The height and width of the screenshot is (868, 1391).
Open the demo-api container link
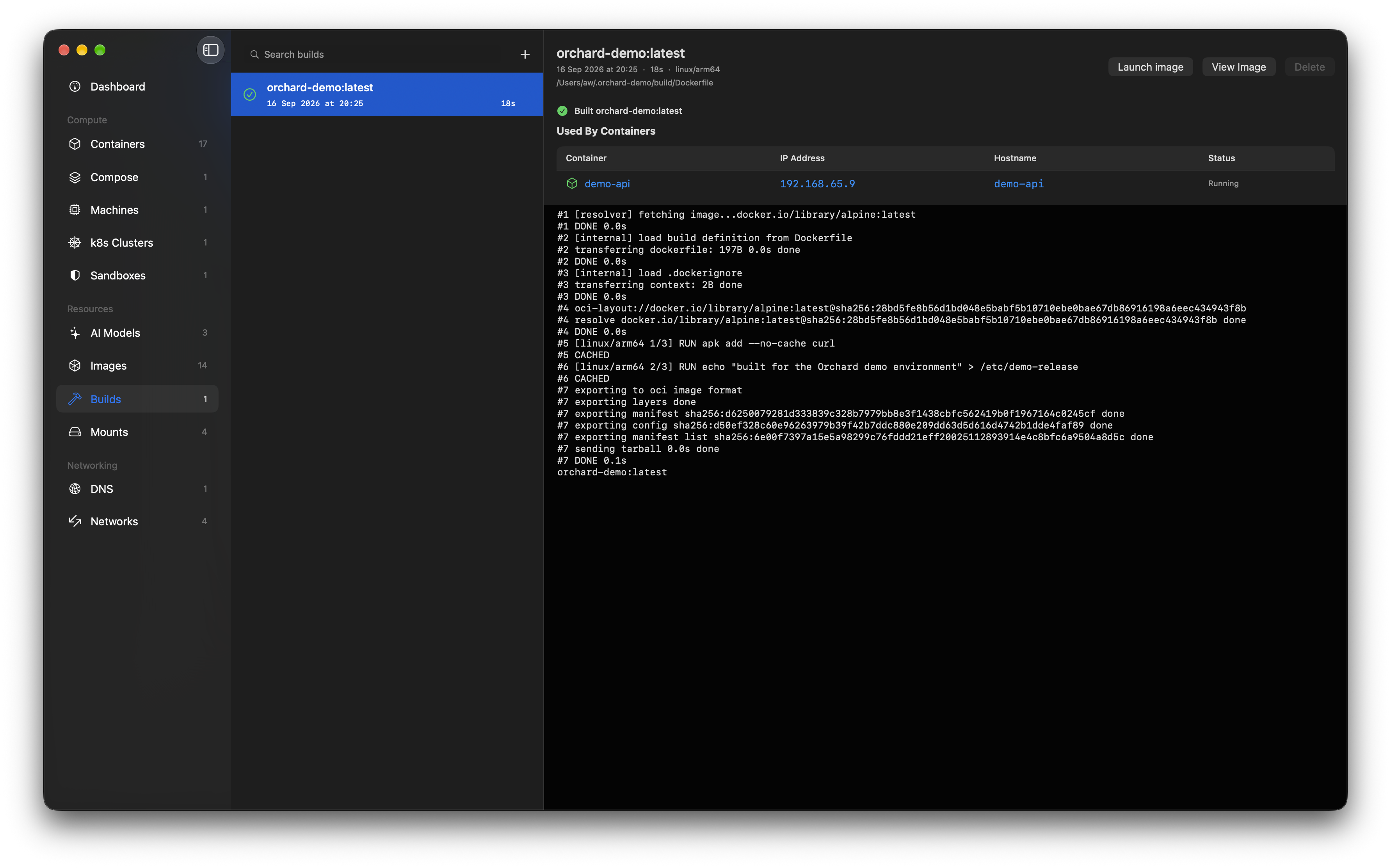click(607, 183)
